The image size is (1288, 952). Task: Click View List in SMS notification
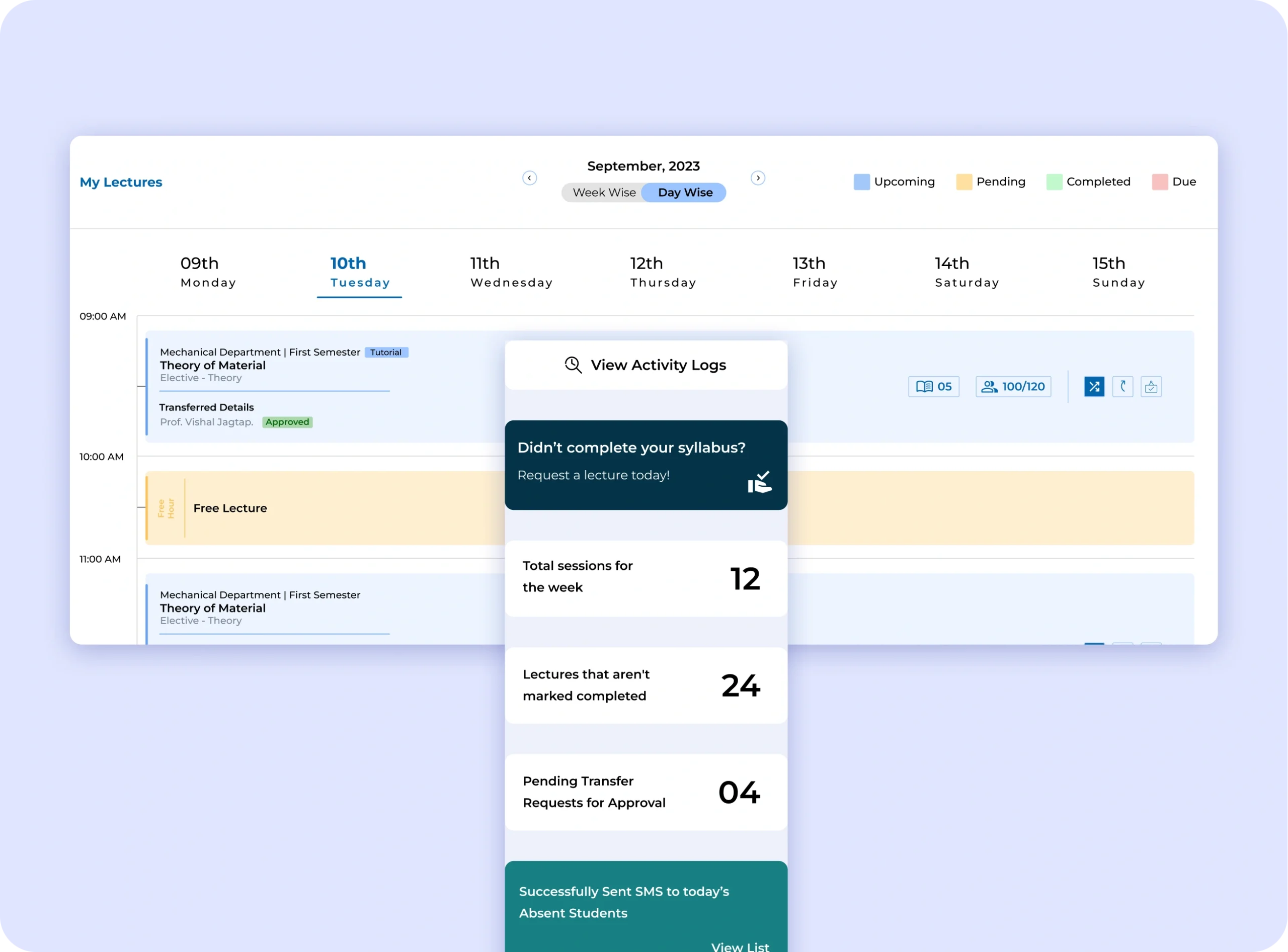click(x=740, y=946)
